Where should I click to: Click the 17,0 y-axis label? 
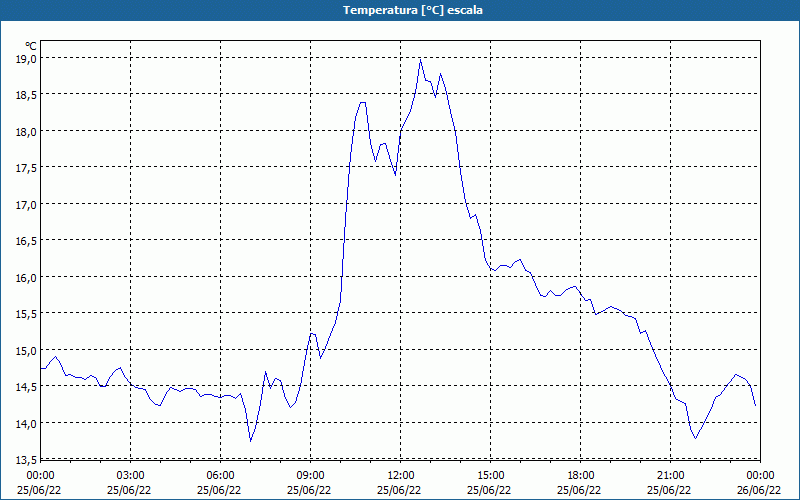tap(26, 205)
